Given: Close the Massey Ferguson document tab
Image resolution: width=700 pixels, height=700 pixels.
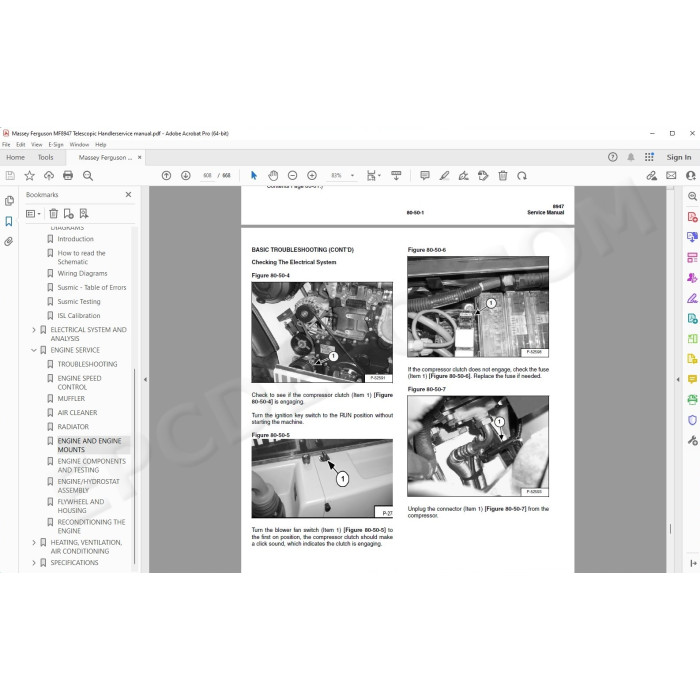Looking at the screenshot, I should point(140,157).
